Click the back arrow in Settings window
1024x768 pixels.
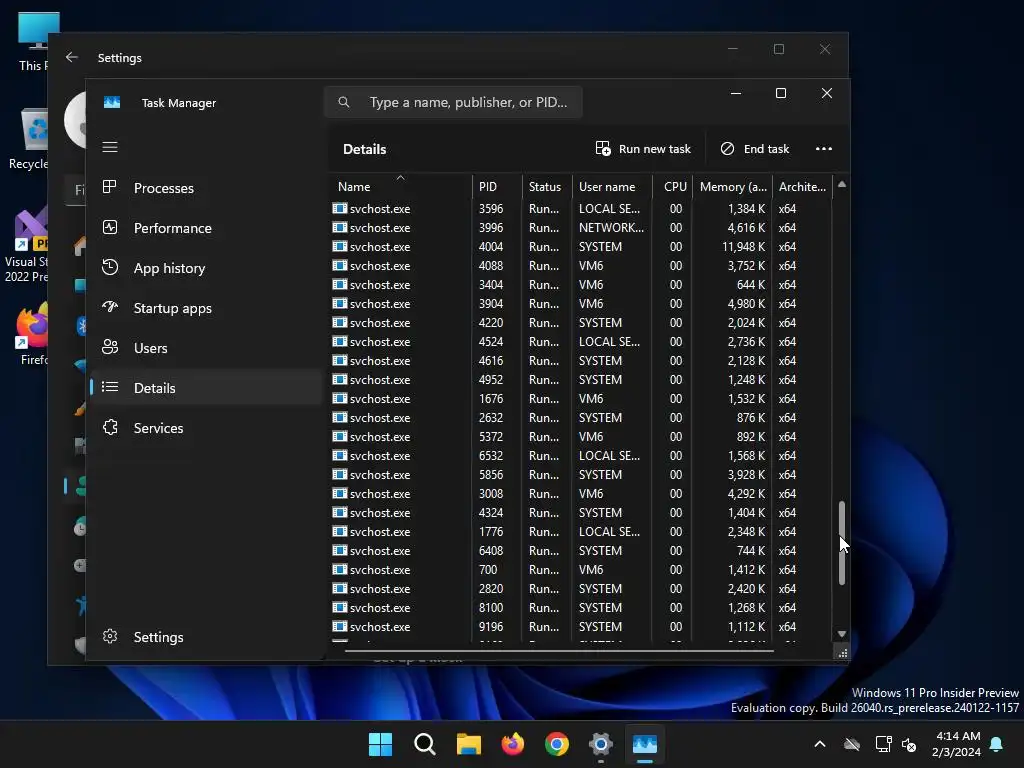pyautogui.click(x=72, y=57)
